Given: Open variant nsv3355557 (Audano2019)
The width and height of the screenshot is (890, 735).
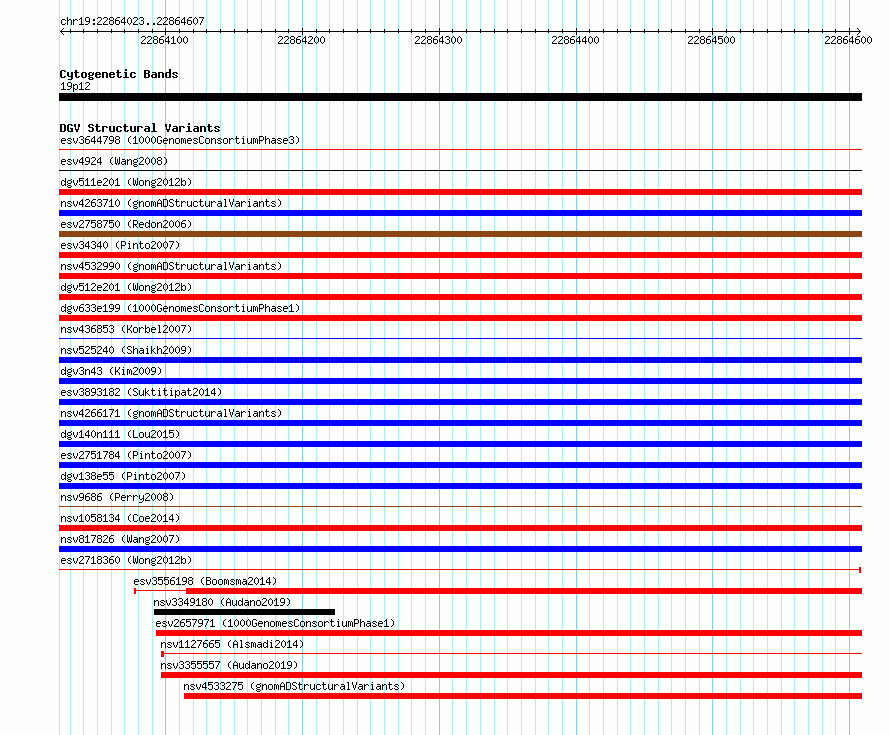Looking at the screenshot, I should coord(229,665).
